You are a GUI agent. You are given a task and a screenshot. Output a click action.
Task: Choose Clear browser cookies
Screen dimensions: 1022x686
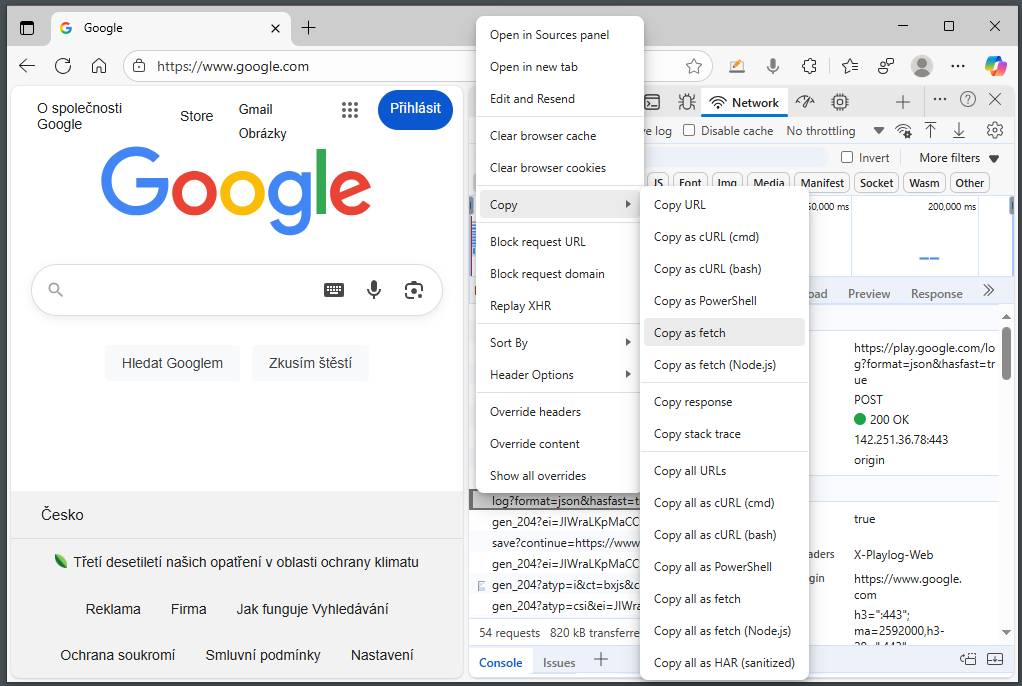click(x=559, y=168)
